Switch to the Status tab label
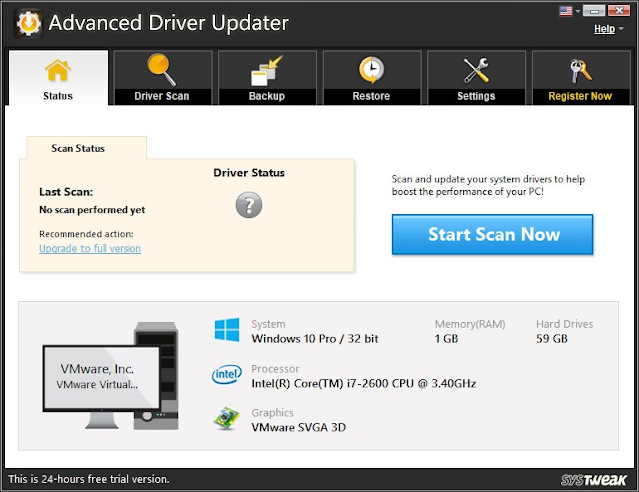This screenshot has height=492, width=639. (58, 96)
